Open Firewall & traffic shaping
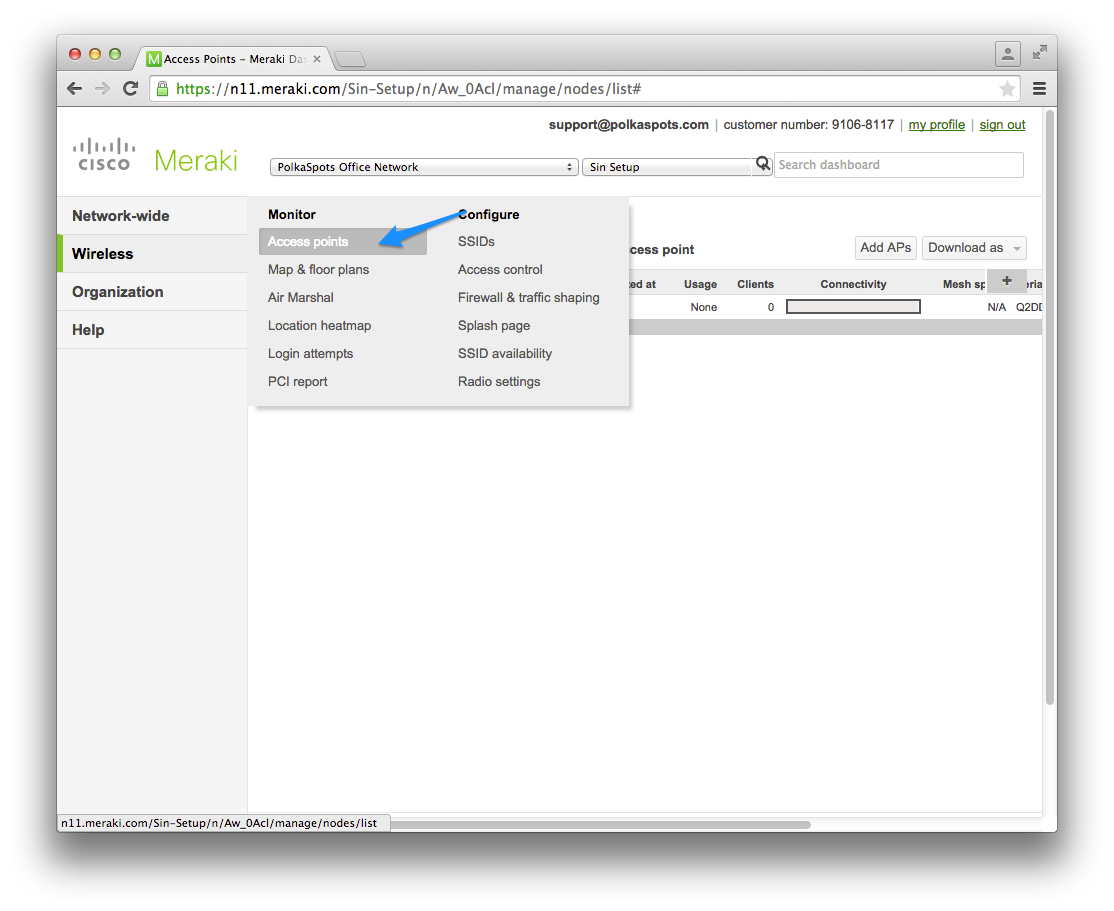 529,298
